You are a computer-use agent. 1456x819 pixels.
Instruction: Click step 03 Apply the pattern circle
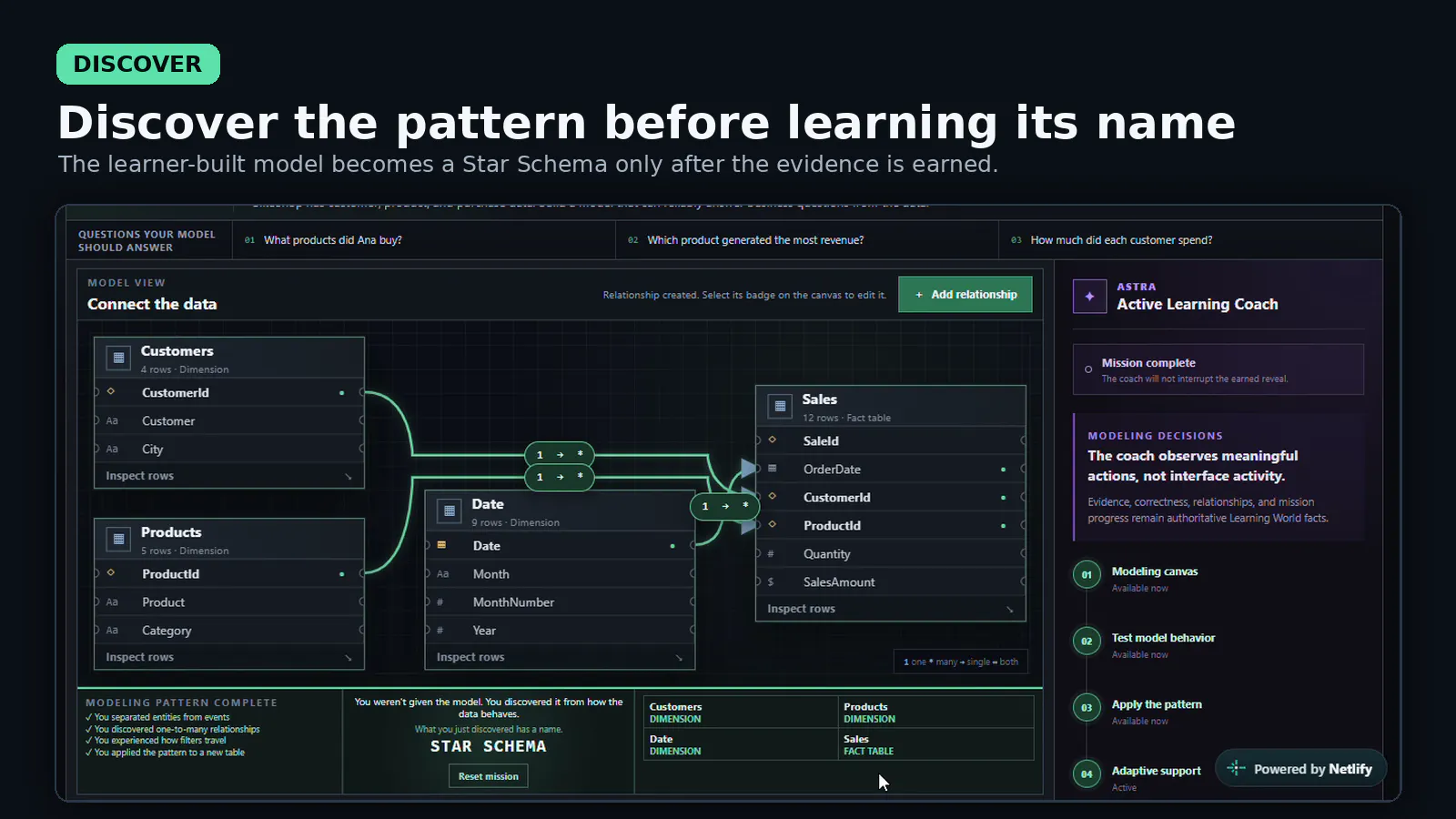coord(1087,708)
